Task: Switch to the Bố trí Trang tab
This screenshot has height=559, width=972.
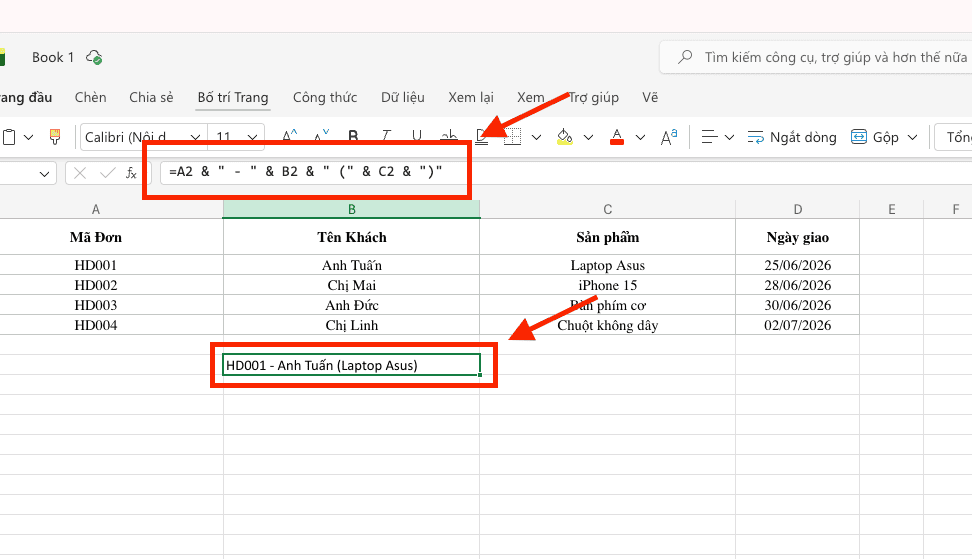Action: tap(233, 97)
